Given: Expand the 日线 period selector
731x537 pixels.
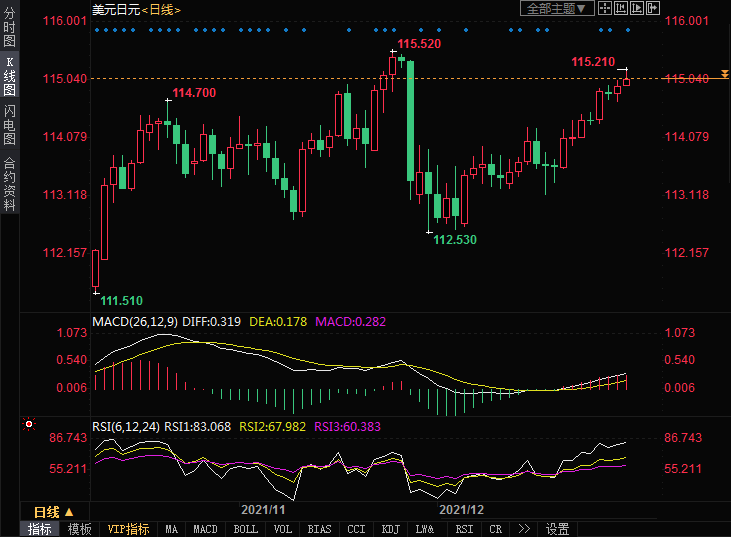Looking at the screenshot, I should (x=47, y=511).
